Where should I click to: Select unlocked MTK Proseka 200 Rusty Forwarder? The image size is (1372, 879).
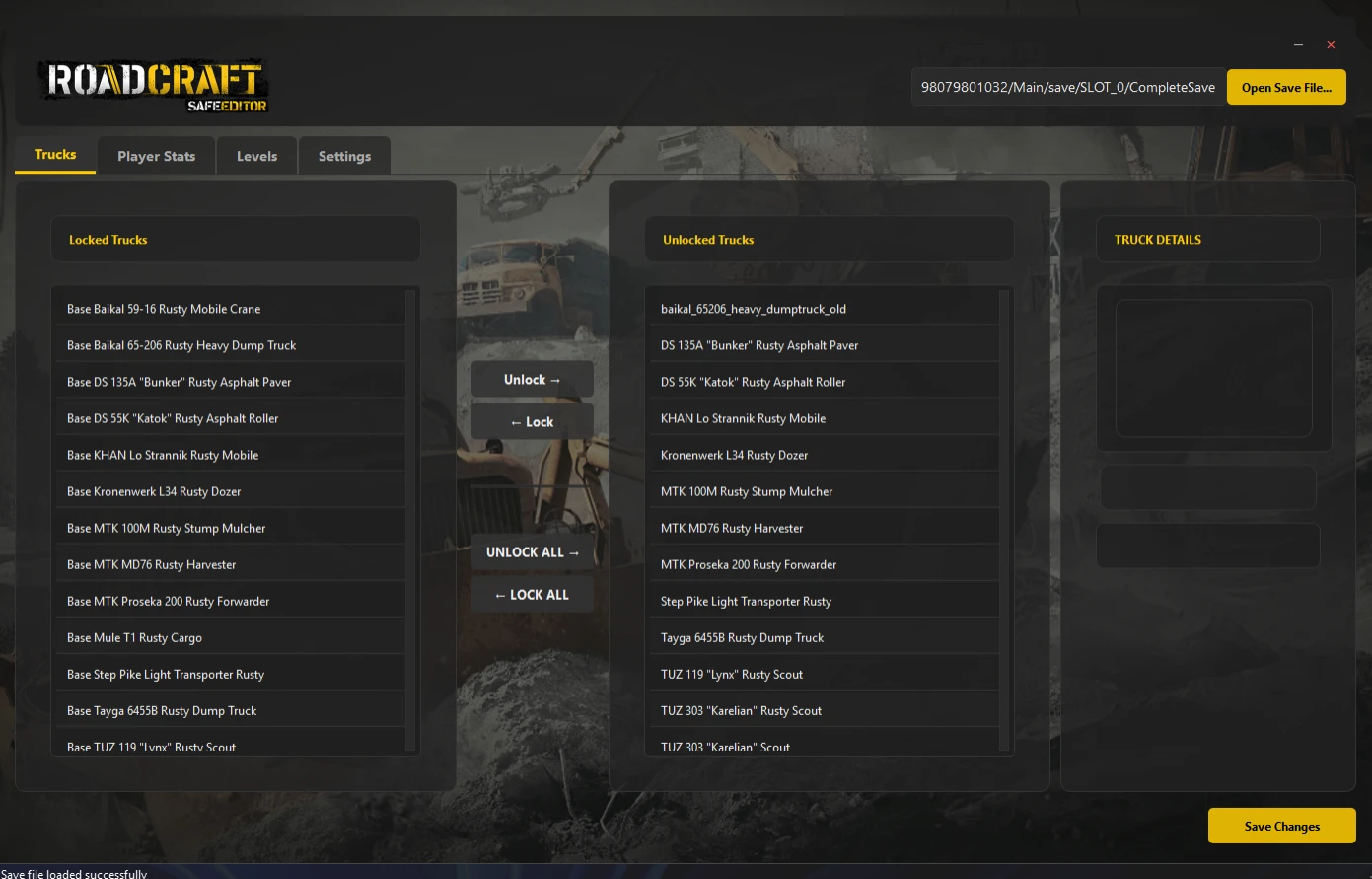823,564
